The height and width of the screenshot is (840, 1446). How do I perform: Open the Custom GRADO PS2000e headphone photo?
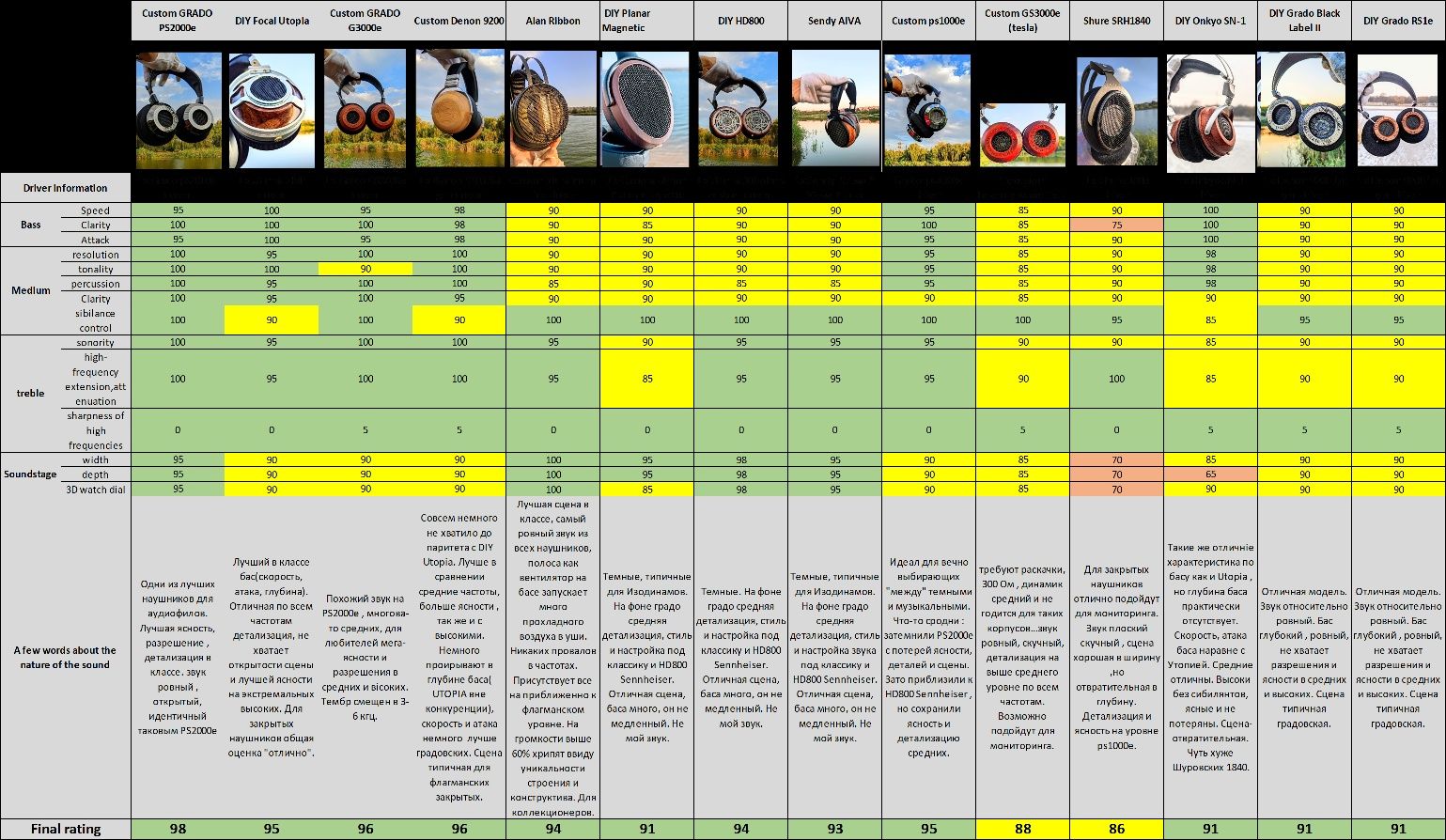tap(179, 110)
